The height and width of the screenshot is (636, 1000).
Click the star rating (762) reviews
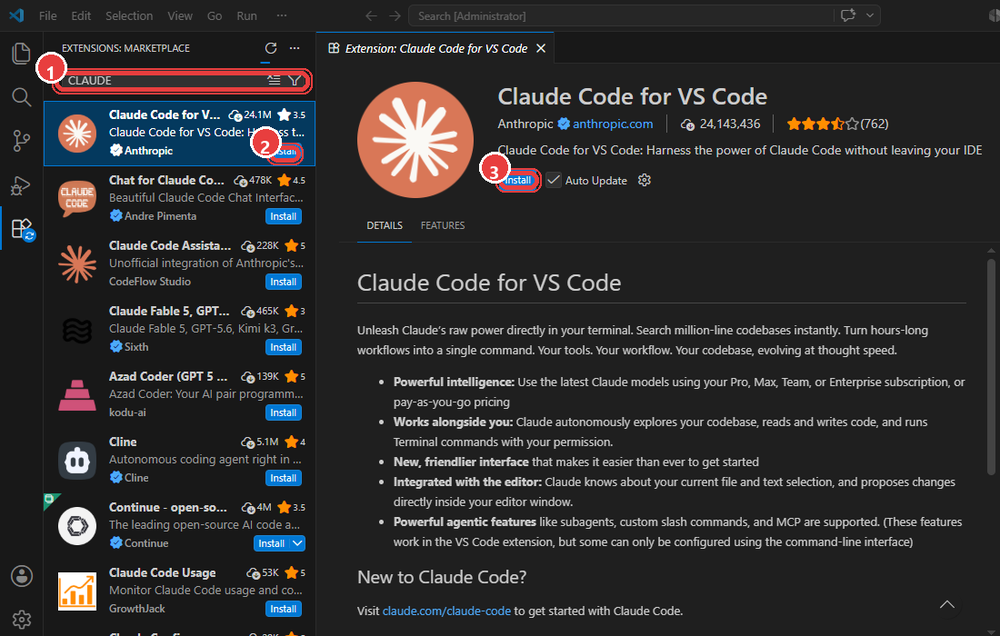[x=837, y=124]
